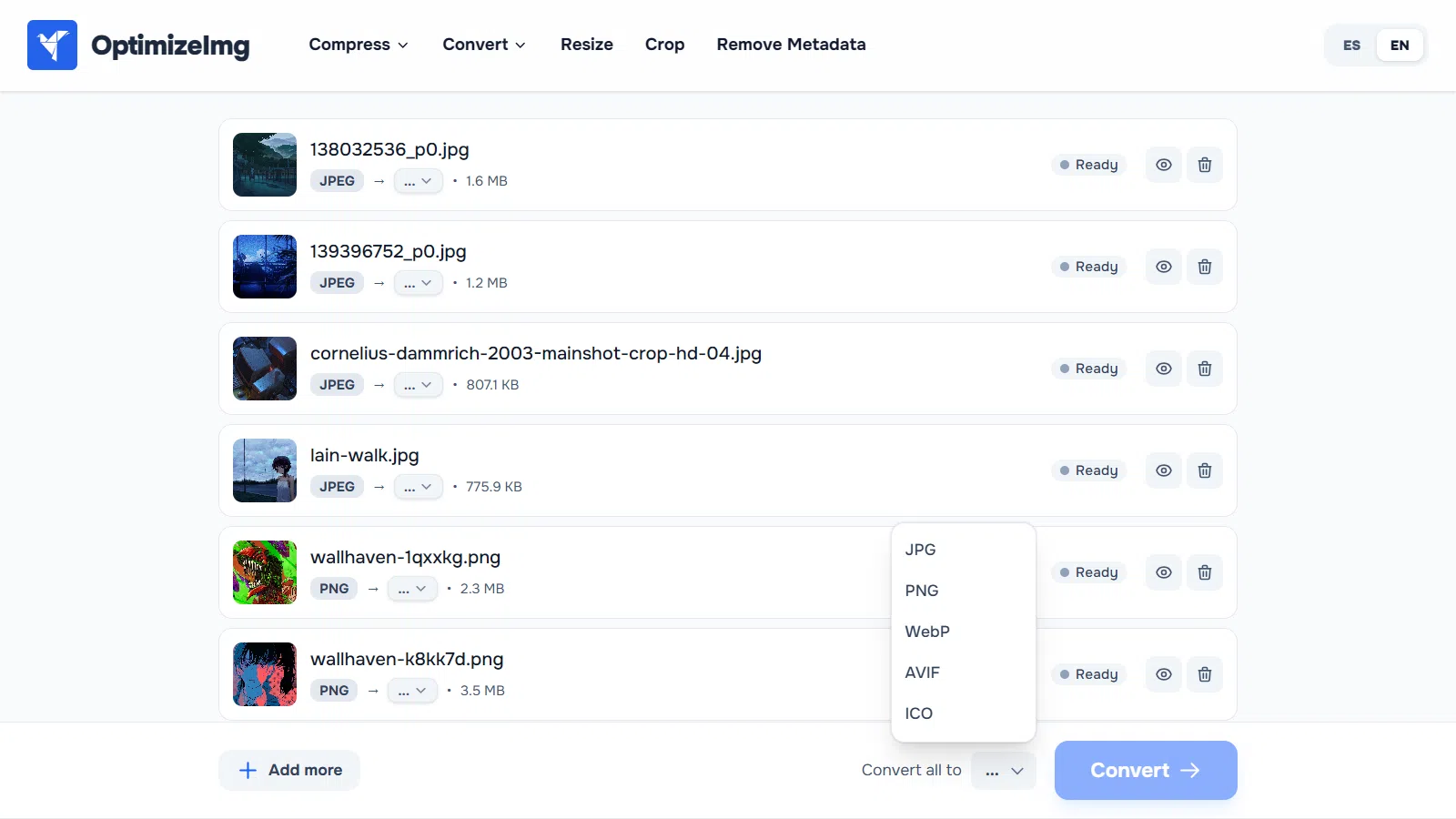Viewport: 1456px width, 819px height.
Task: Select the EN language option
Action: point(1400,45)
